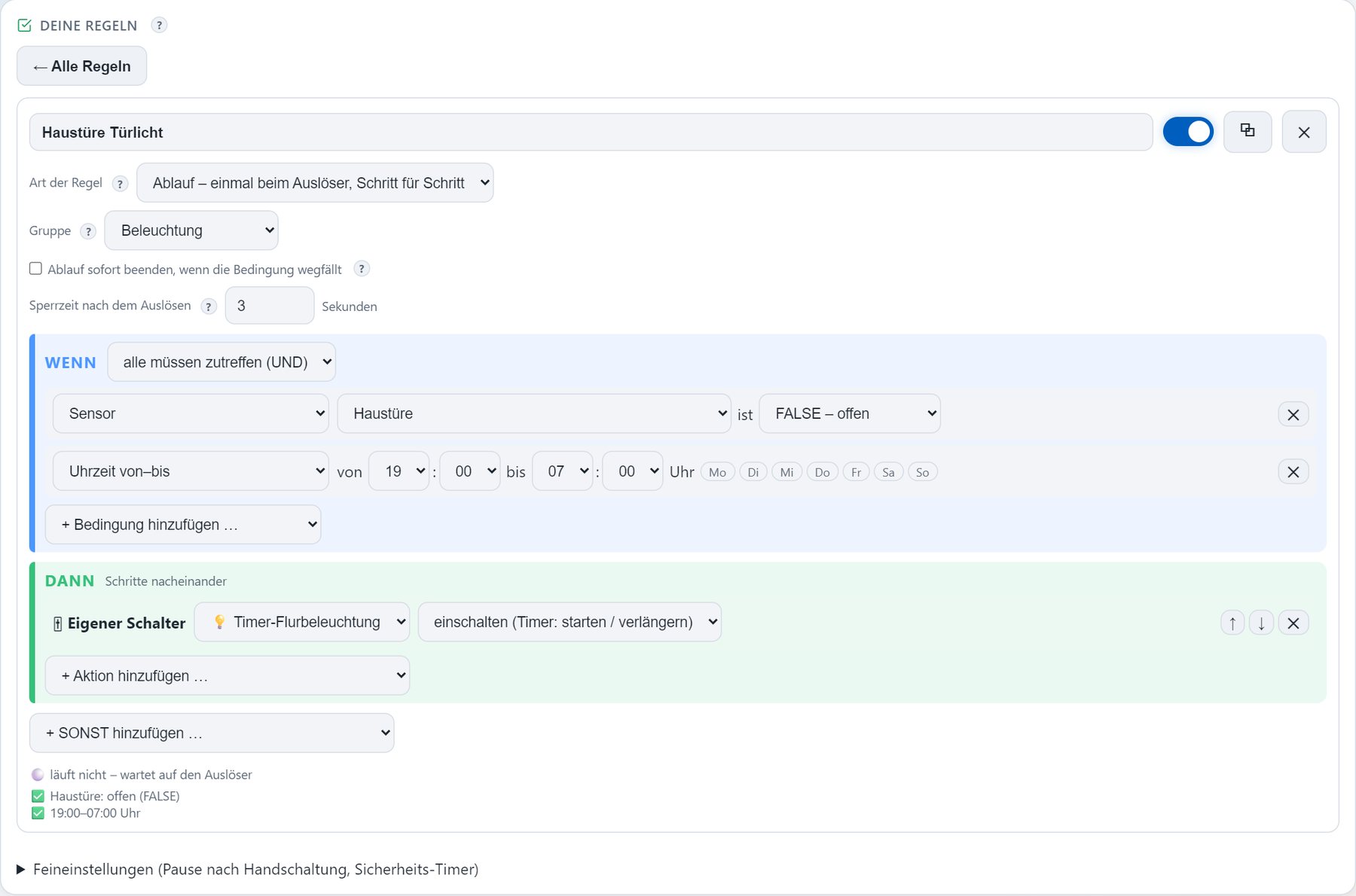Move Eigener Schalter action down

click(x=1261, y=623)
